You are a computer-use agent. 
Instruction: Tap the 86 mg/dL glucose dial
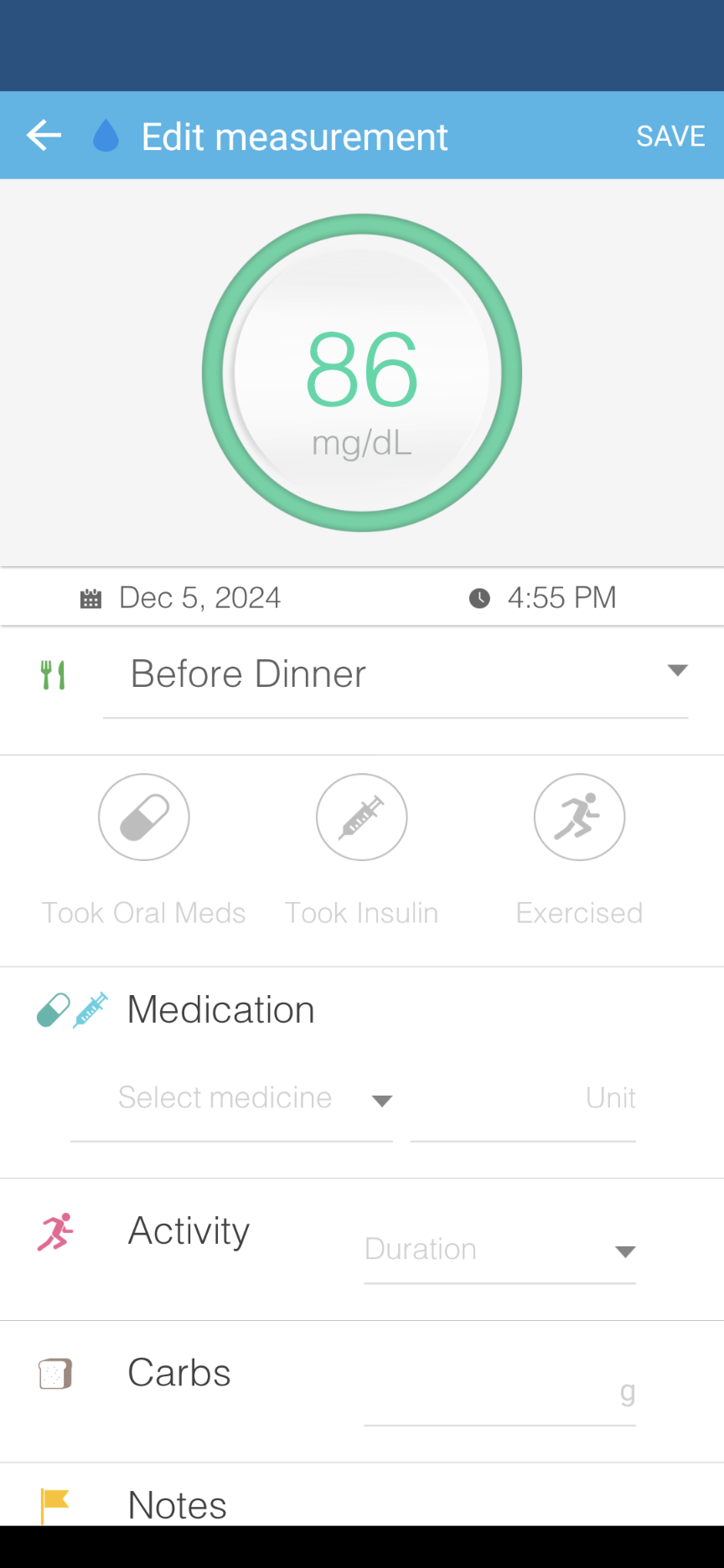pos(362,373)
